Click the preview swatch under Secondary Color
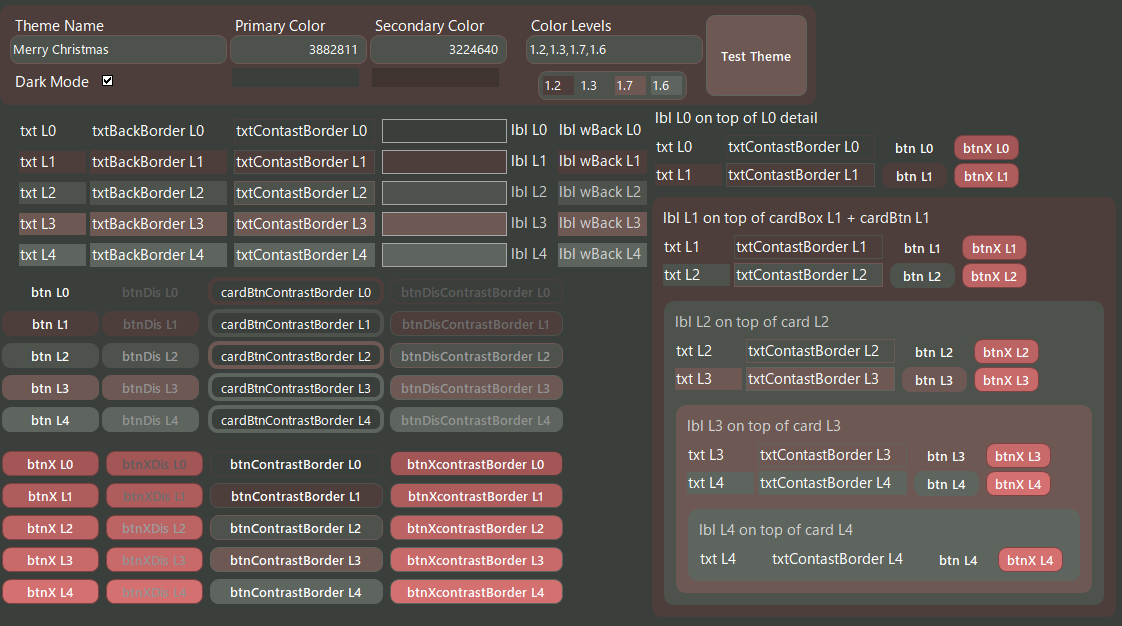 point(435,77)
